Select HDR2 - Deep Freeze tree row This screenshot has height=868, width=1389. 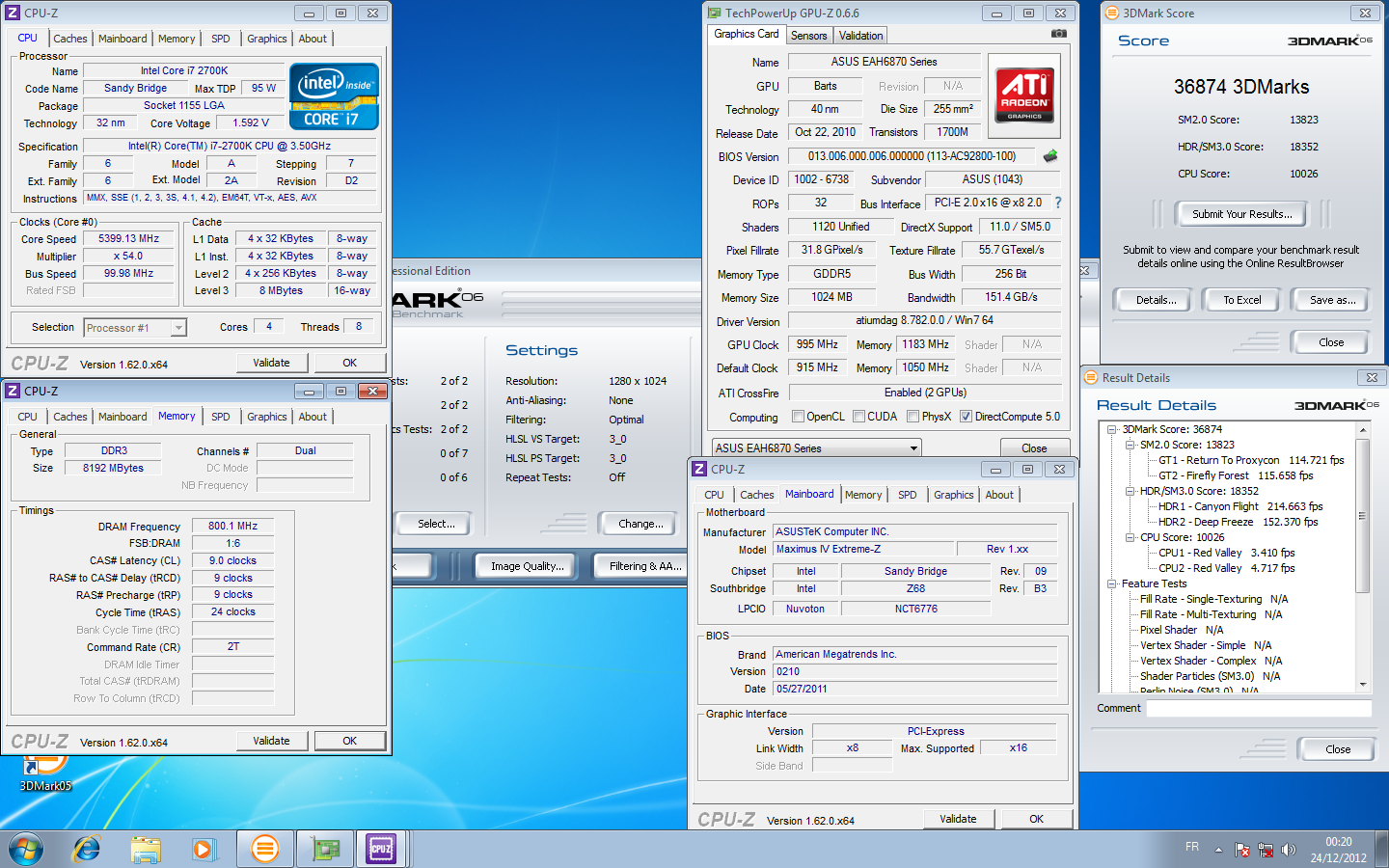pyautogui.click(x=1238, y=522)
